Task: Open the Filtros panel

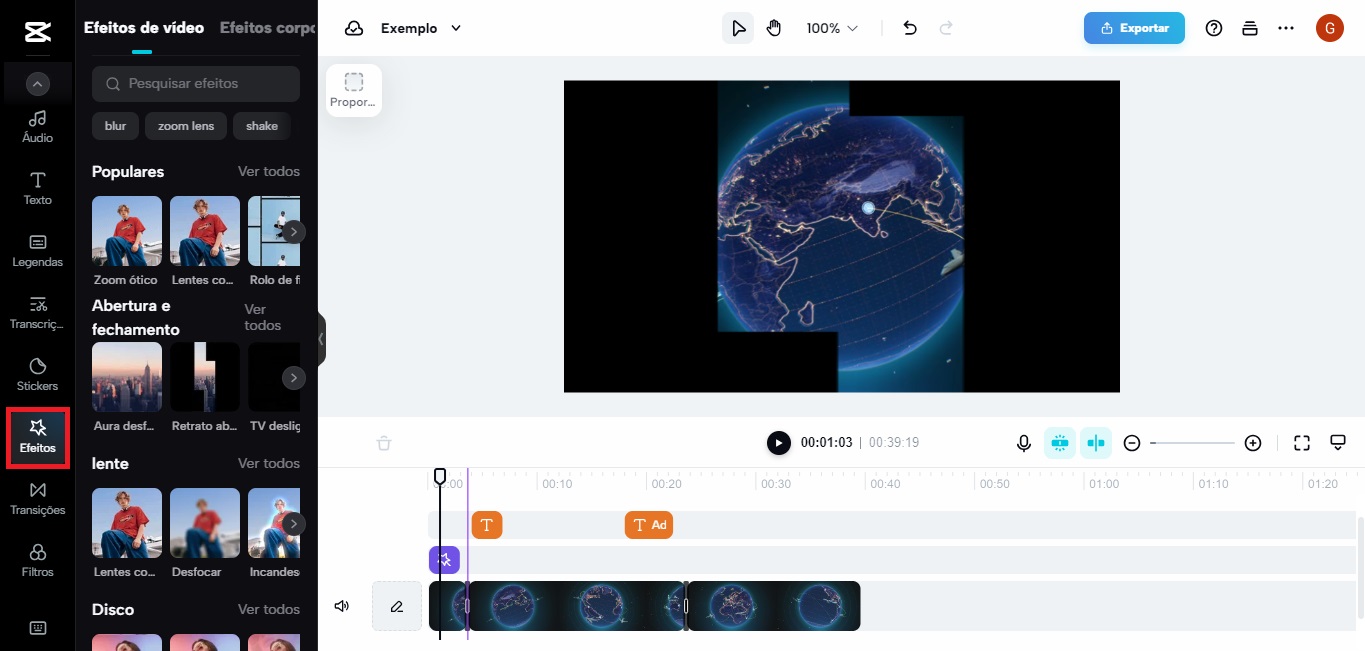Action: click(38, 560)
